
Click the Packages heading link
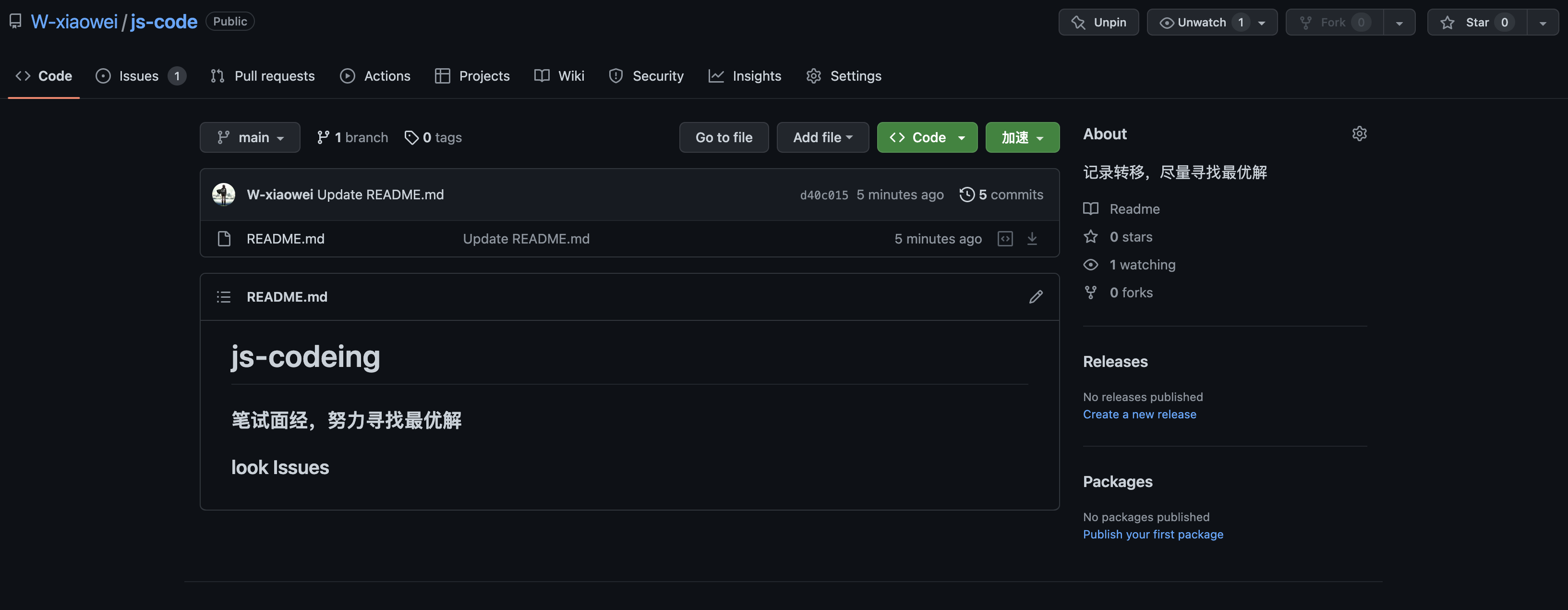click(1118, 482)
